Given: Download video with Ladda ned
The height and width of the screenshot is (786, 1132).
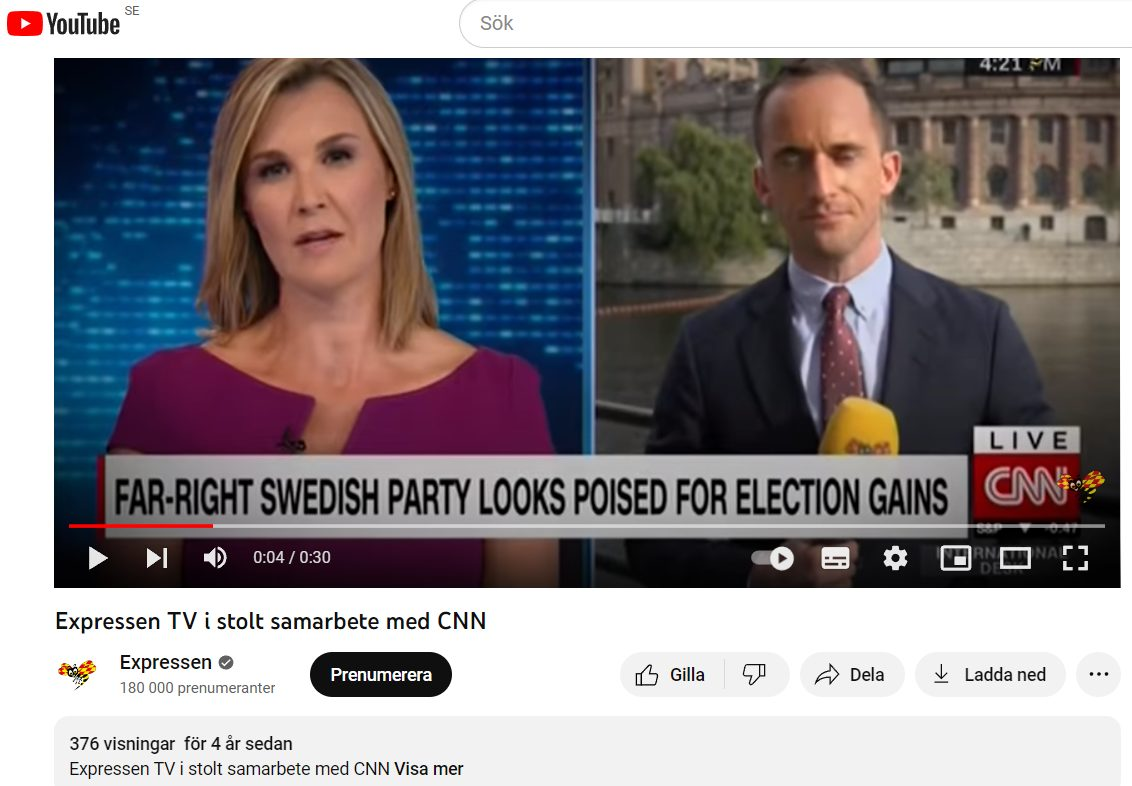Looking at the screenshot, I should pos(990,675).
